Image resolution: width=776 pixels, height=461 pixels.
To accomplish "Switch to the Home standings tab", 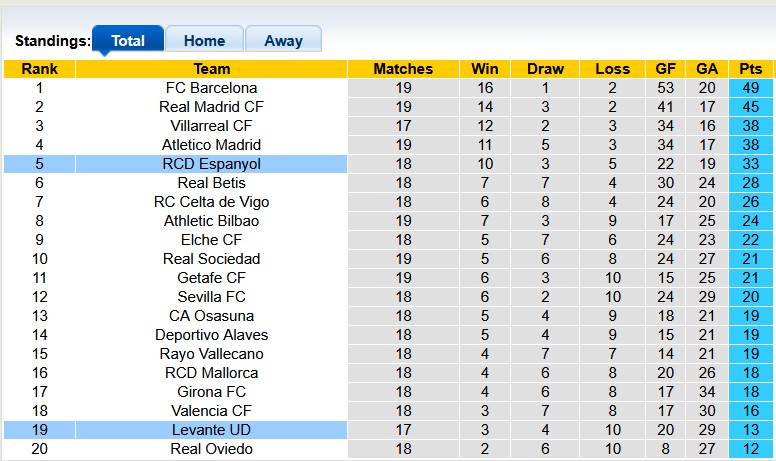I will (x=204, y=41).
